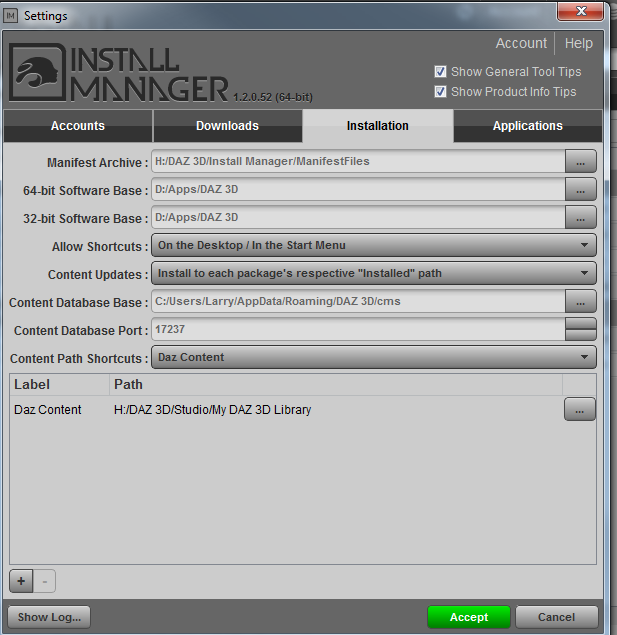Remove the content path with minus button
The width and height of the screenshot is (617, 635).
tap(44, 581)
